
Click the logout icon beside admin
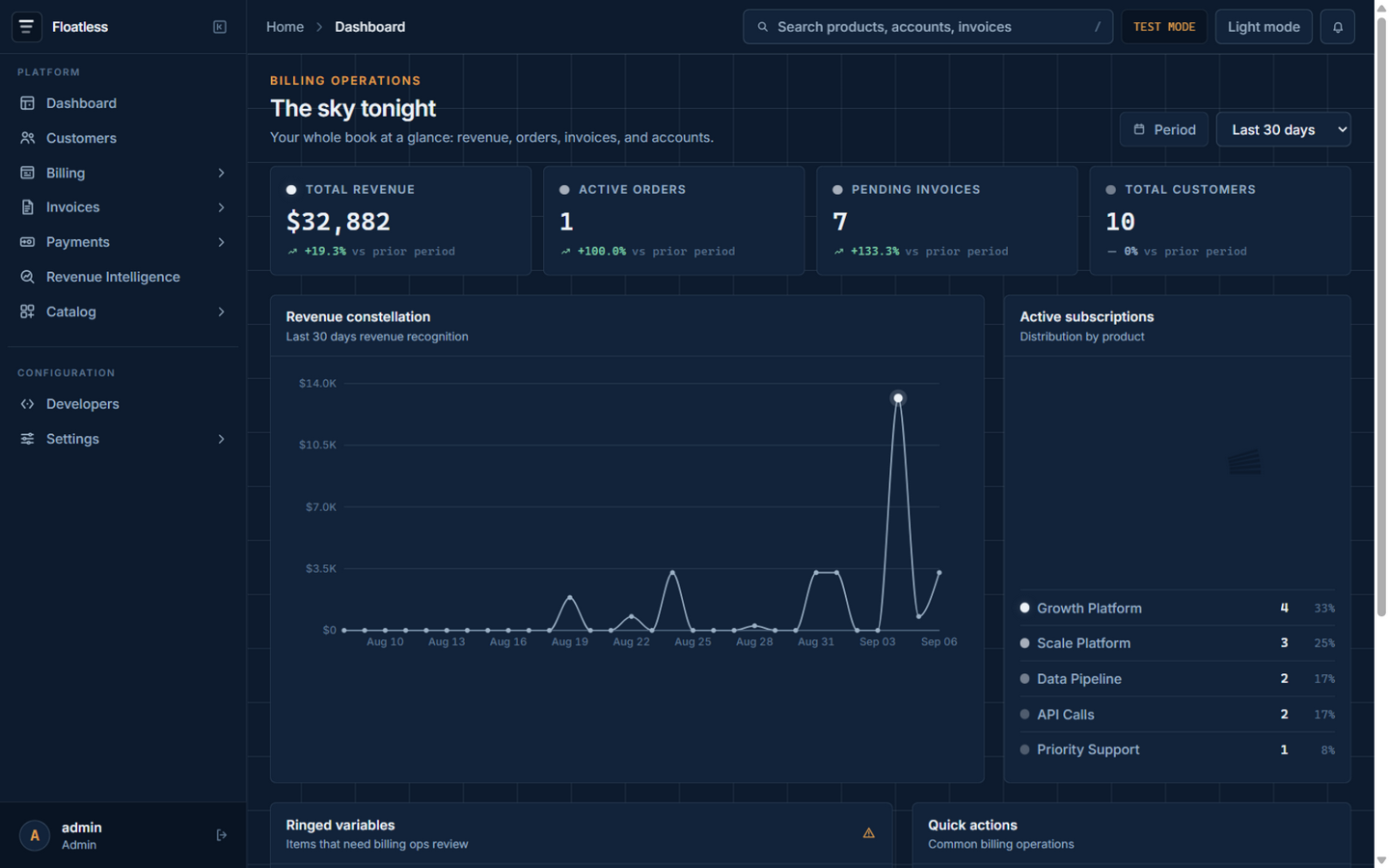click(x=221, y=835)
